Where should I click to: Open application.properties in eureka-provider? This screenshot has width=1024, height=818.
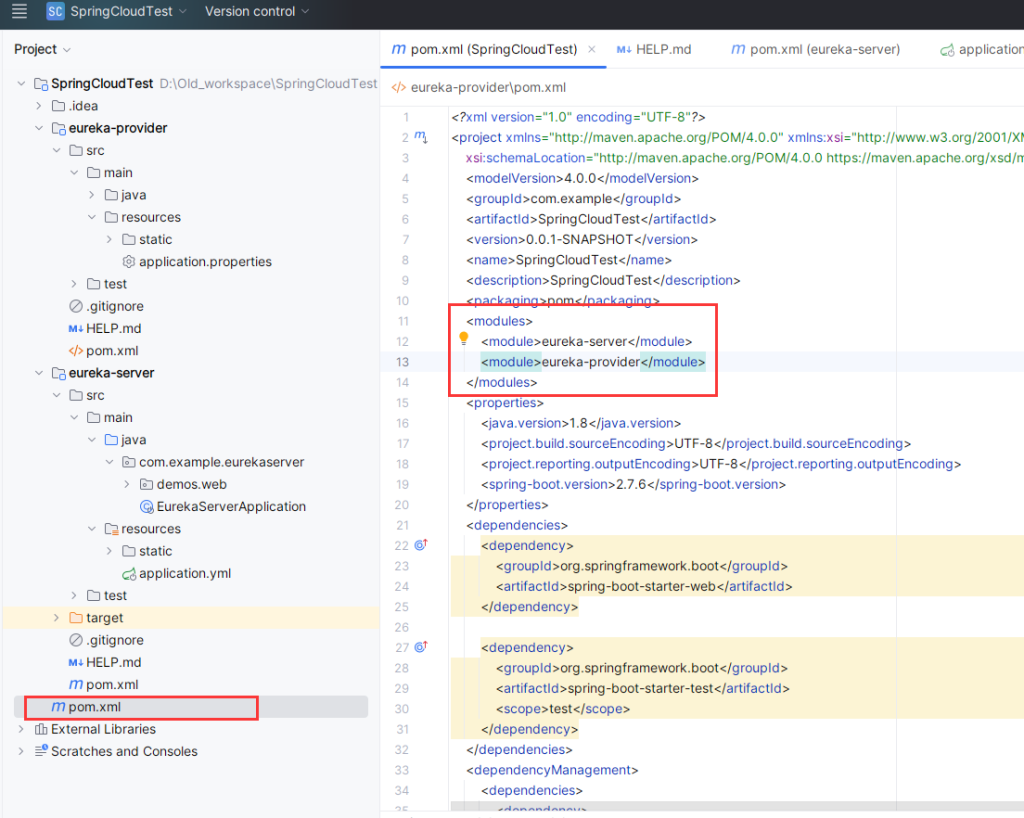tap(205, 261)
